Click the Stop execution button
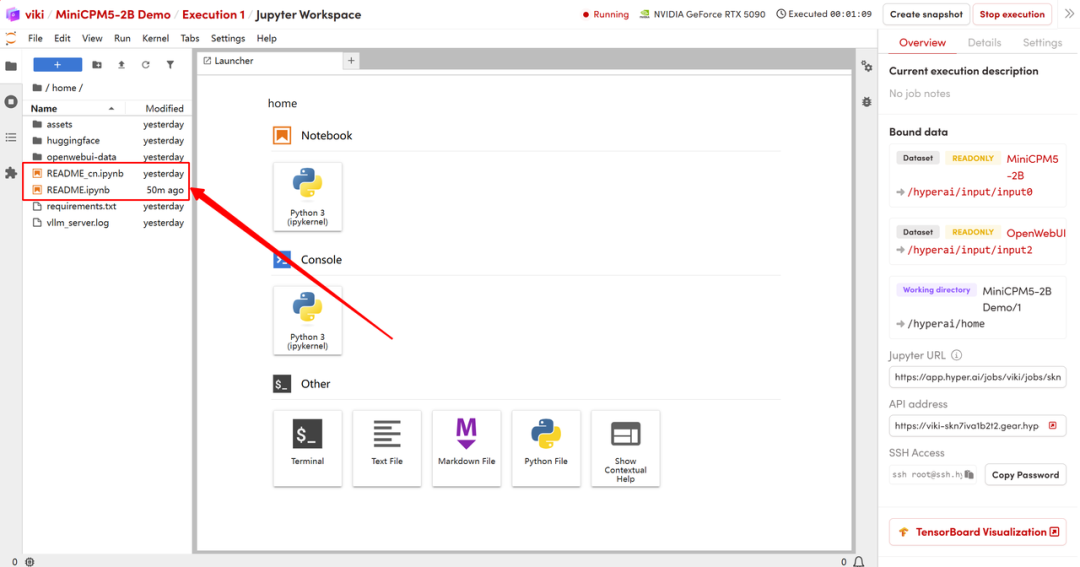Viewport: 1080px width, 567px height. (1012, 14)
